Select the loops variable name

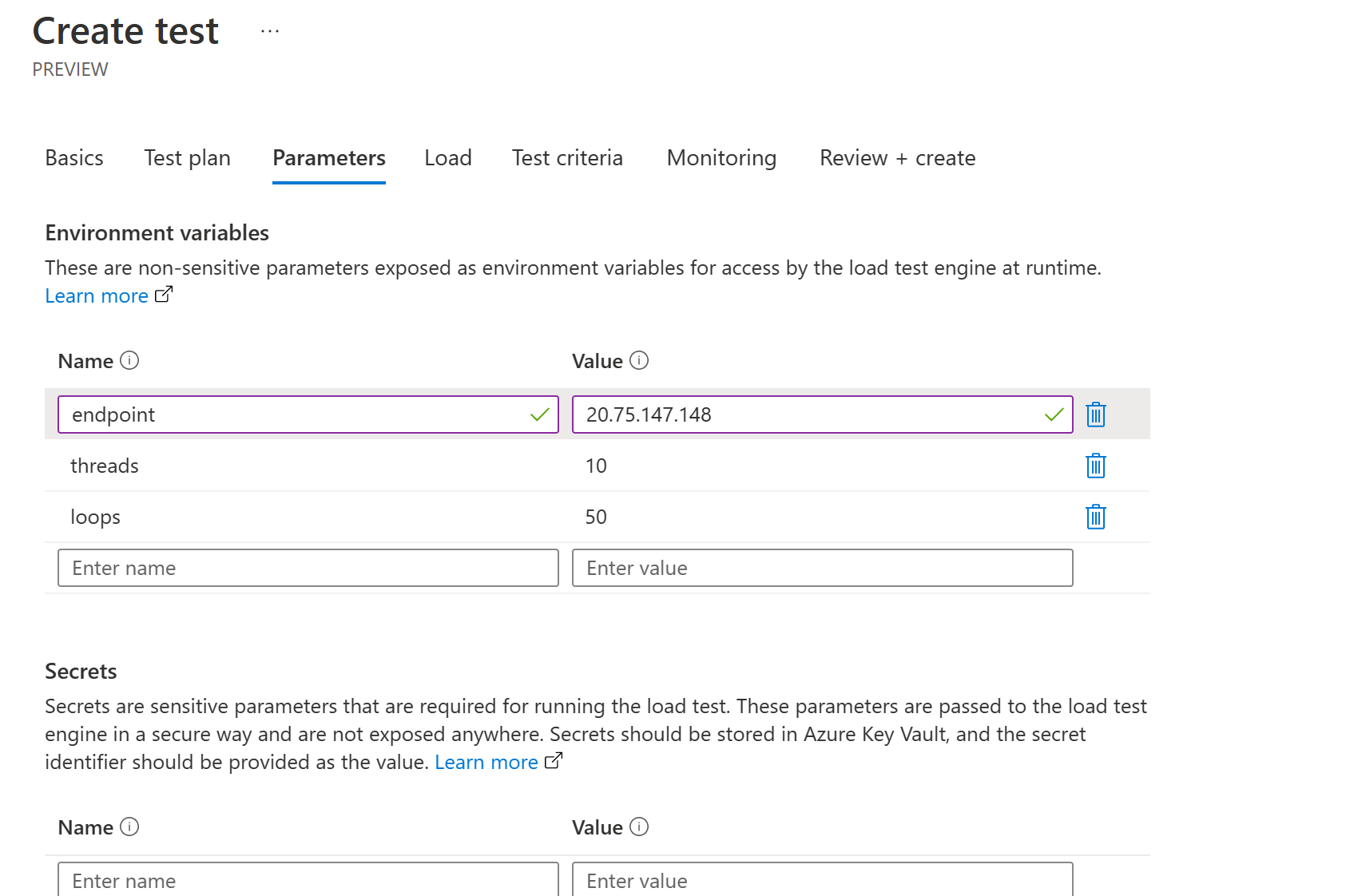click(95, 517)
